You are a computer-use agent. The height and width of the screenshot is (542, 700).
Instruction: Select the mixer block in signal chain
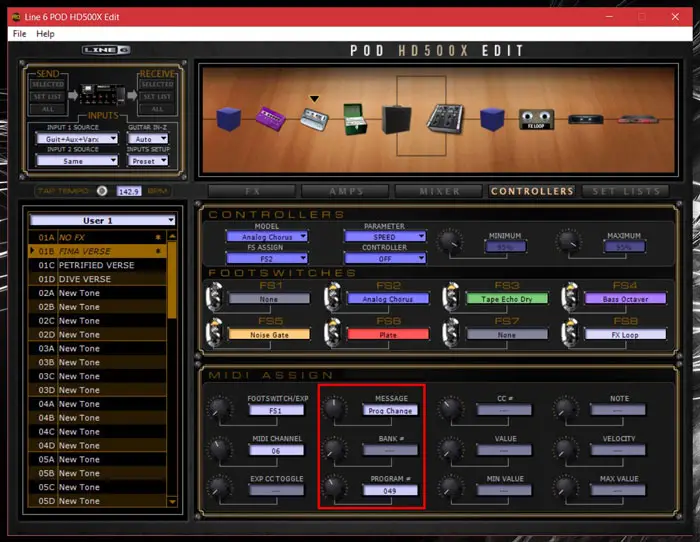click(x=445, y=118)
